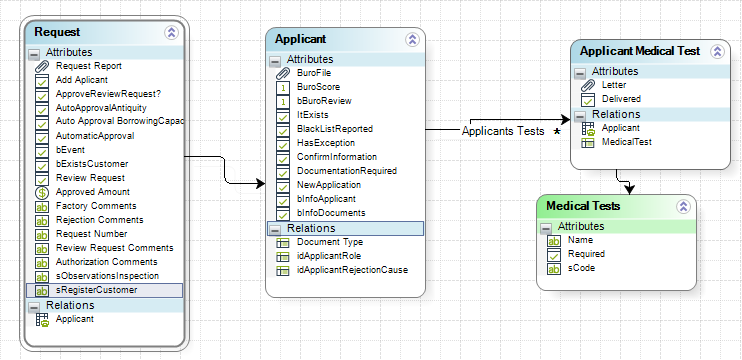Select the bInfoApplicant attribute
The height and width of the screenshot is (360, 742).
point(327,199)
